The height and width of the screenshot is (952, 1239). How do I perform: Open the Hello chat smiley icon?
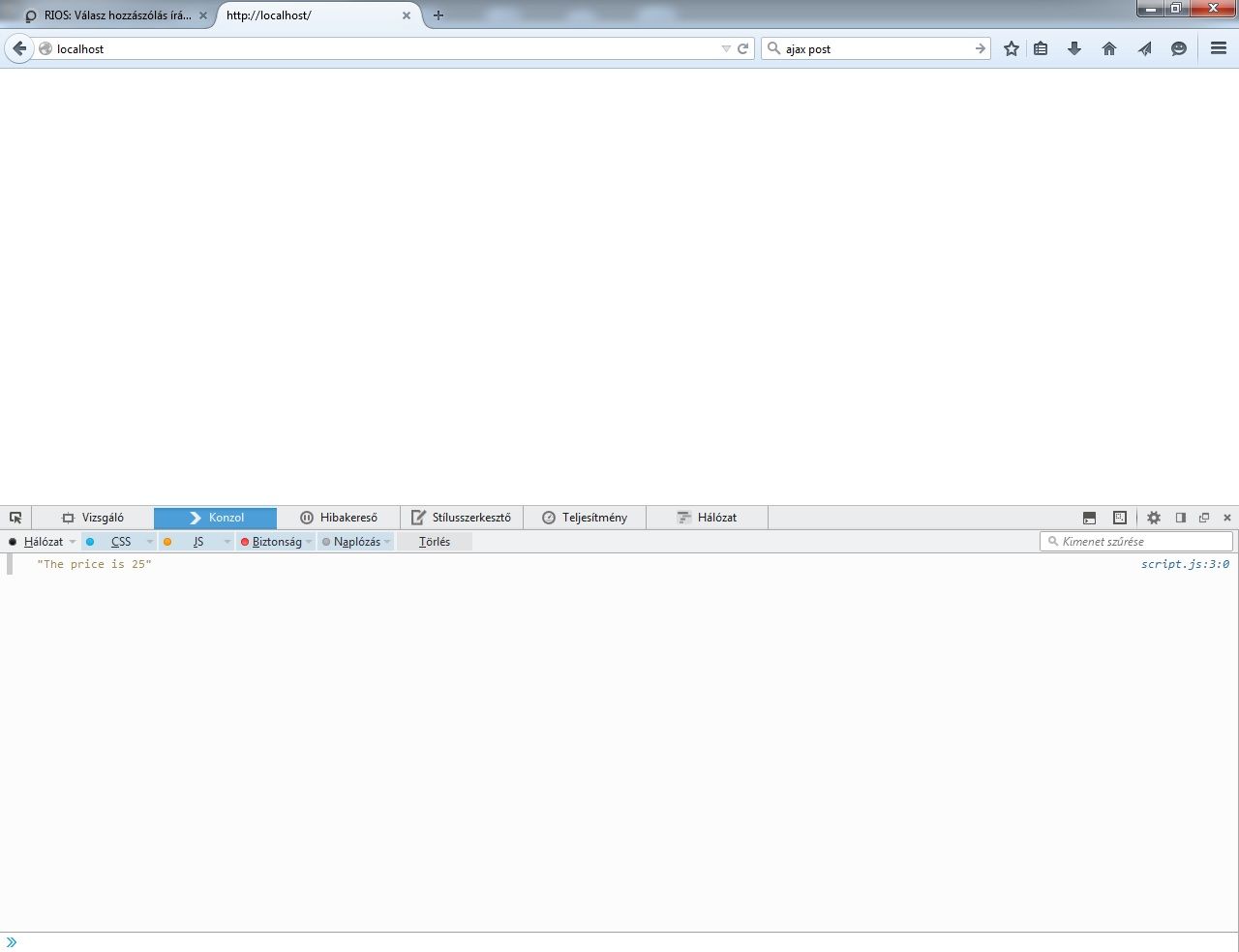tap(1179, 48)
